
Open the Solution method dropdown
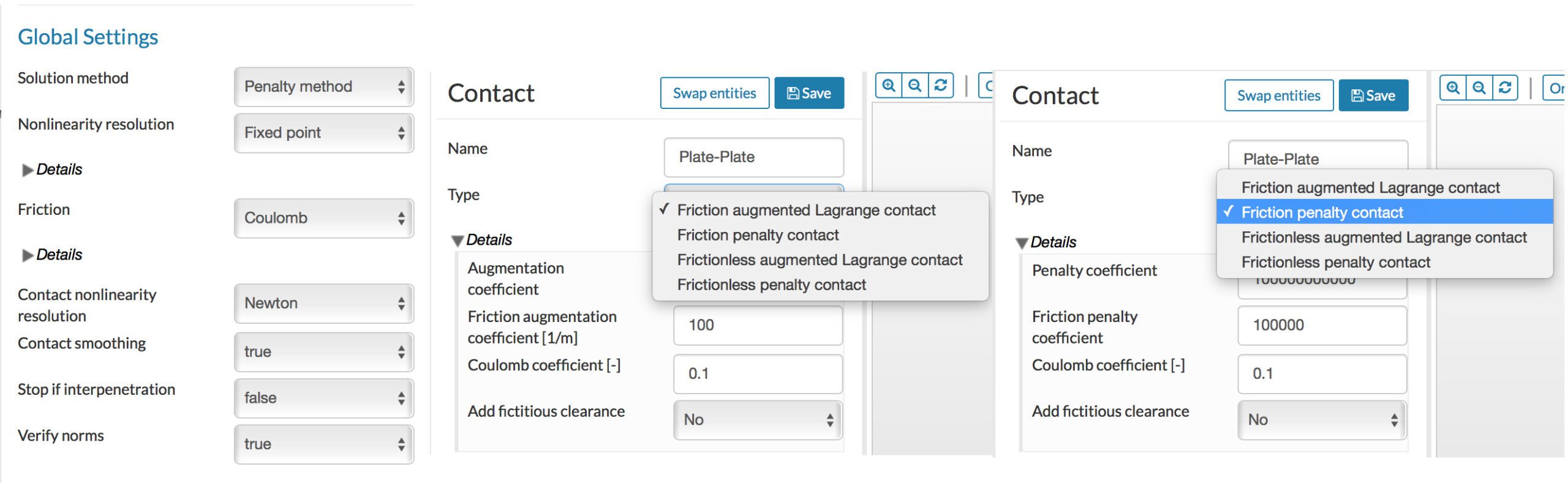point(323,86)
